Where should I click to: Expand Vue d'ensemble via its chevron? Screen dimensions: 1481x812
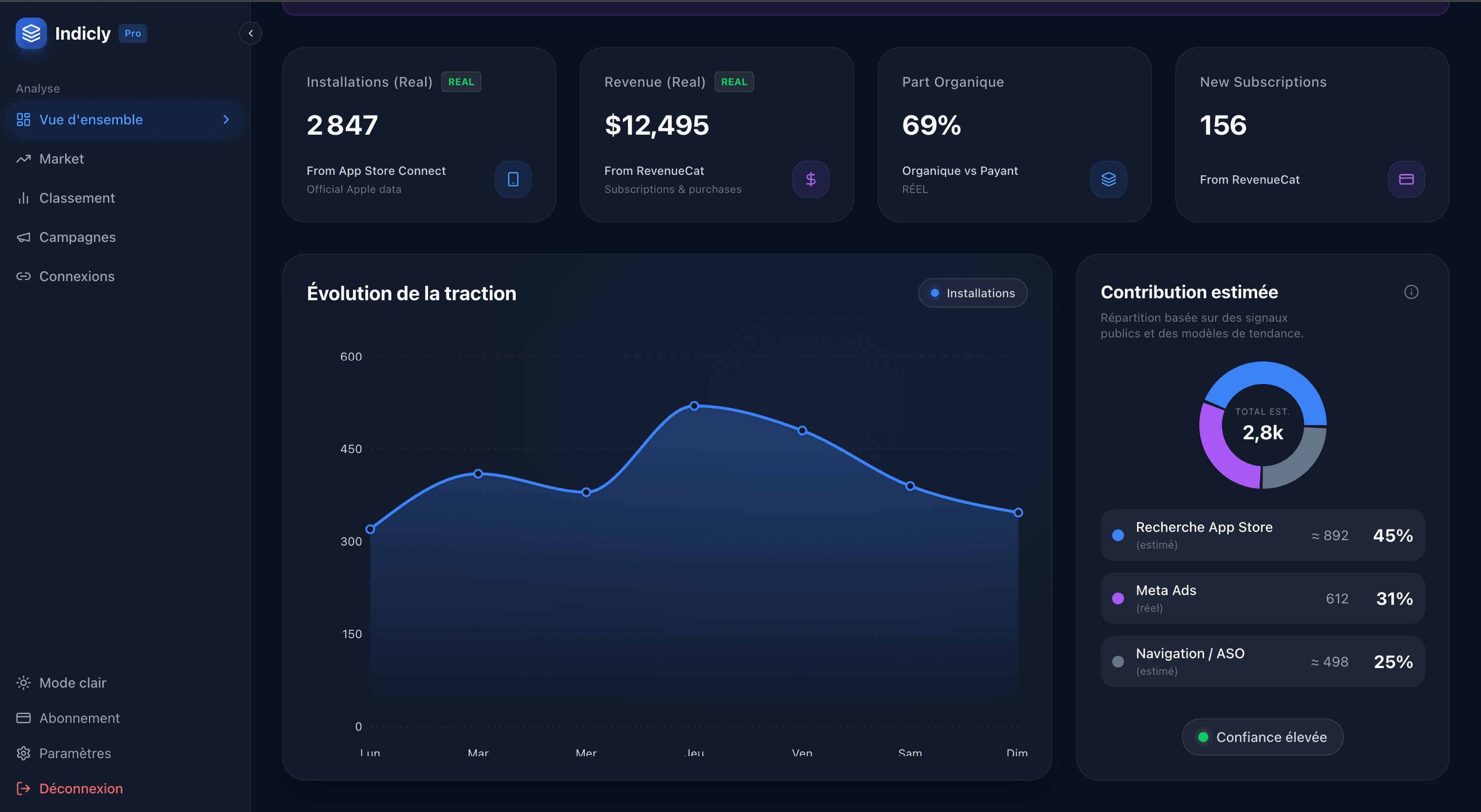(226, 119)
